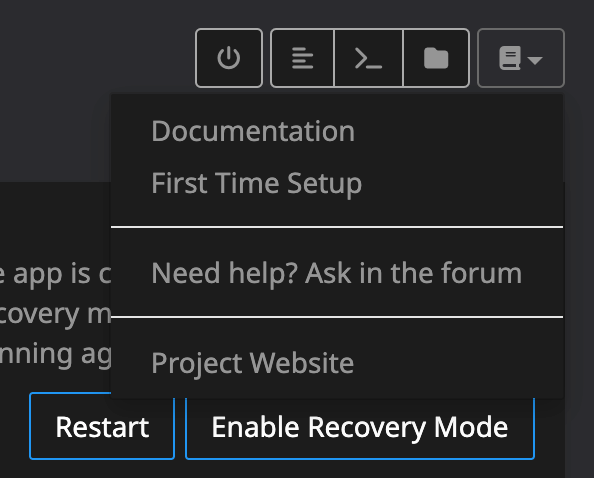Image resolution: width=594 pixels, height=478 pixels.
Task: Visit the Project Website entry
Action: (252, 363)
